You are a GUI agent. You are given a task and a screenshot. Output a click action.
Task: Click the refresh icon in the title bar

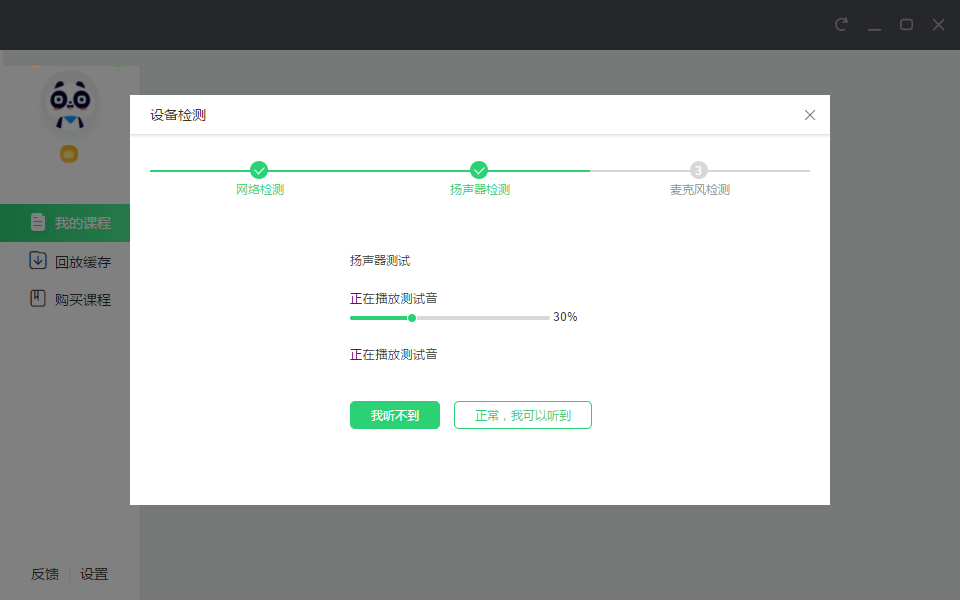[842, 25]
